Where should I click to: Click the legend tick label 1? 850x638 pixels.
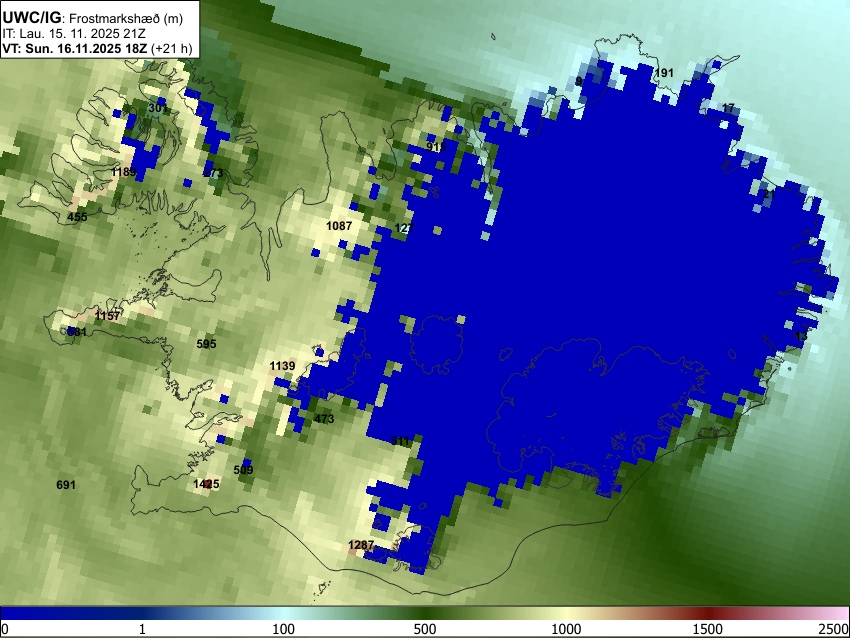pos(142,629)
